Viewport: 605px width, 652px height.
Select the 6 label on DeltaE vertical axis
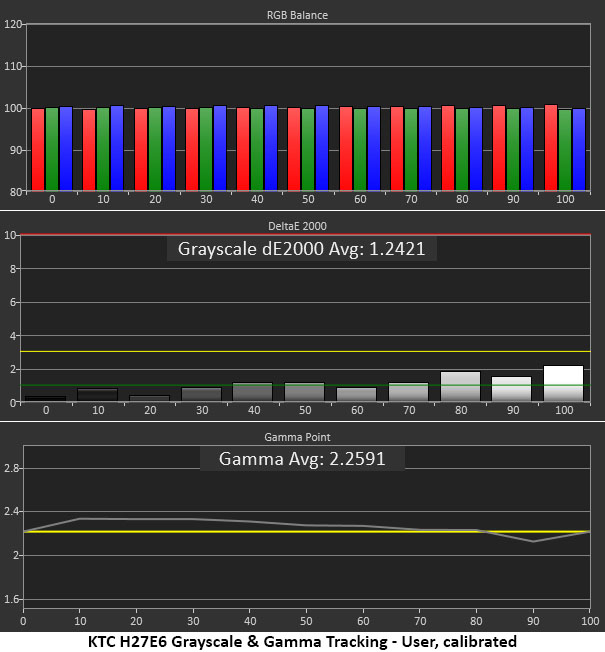[13, 302]
